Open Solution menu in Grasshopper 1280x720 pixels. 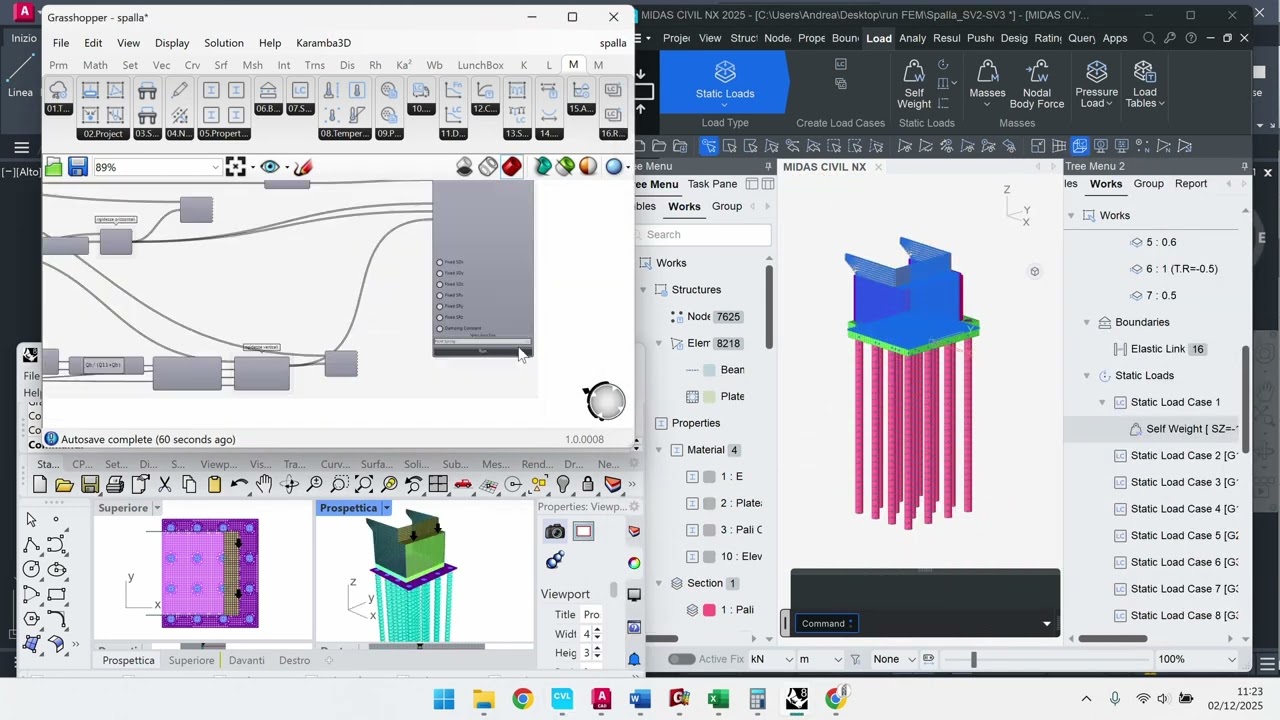pyautogui.click(x=224, y=43)
